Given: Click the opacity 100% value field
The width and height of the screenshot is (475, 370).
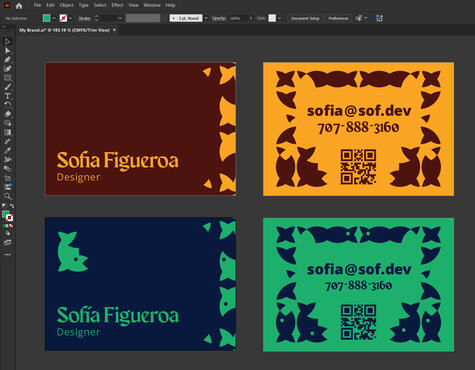Looking at the screenshot, I should click(238, 18).
